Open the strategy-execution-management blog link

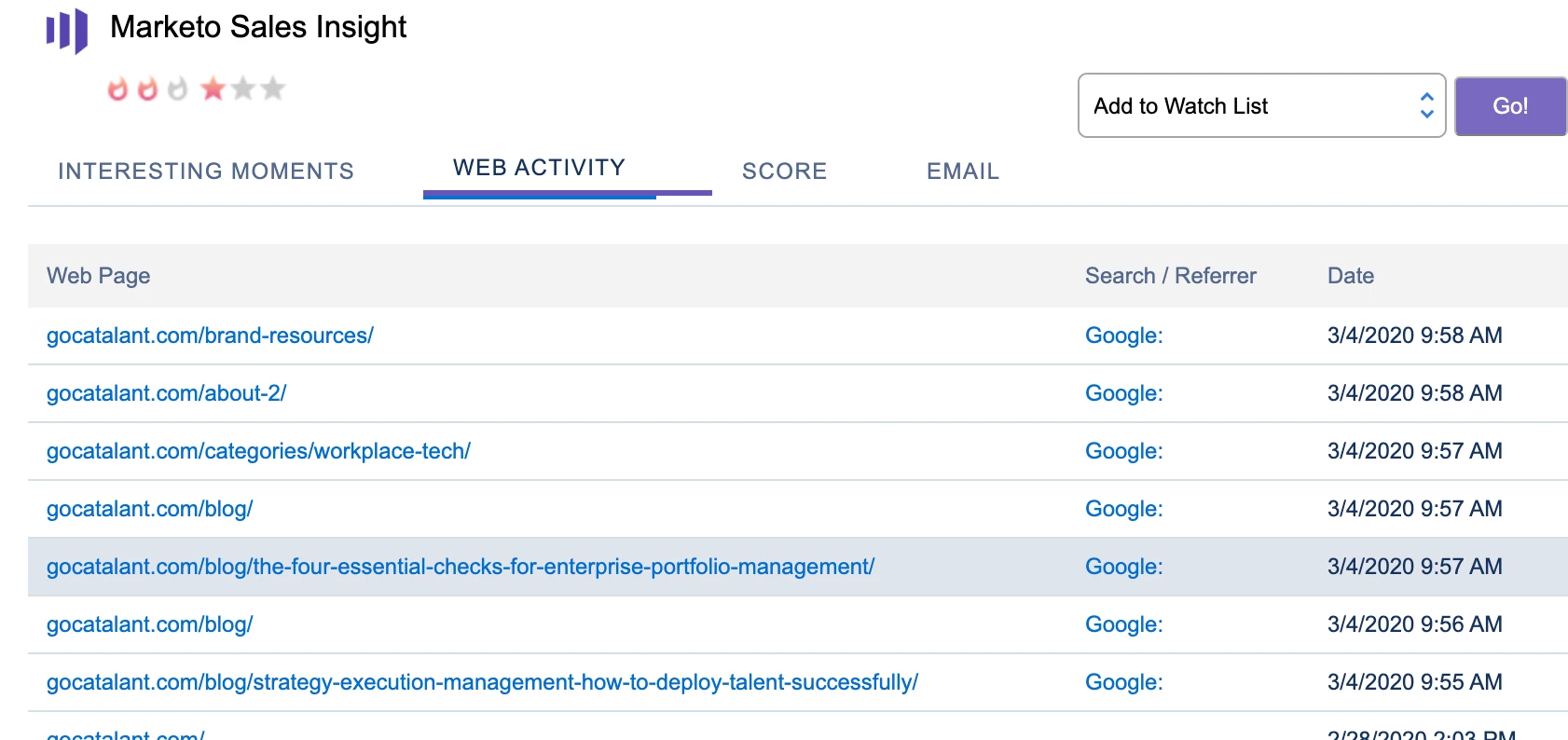coord(482,682)
